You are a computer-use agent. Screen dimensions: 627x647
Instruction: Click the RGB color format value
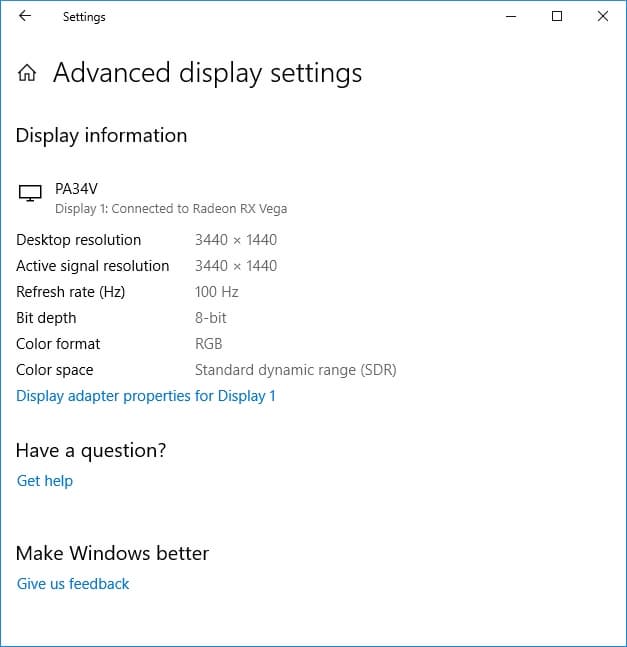click(208, 344)
